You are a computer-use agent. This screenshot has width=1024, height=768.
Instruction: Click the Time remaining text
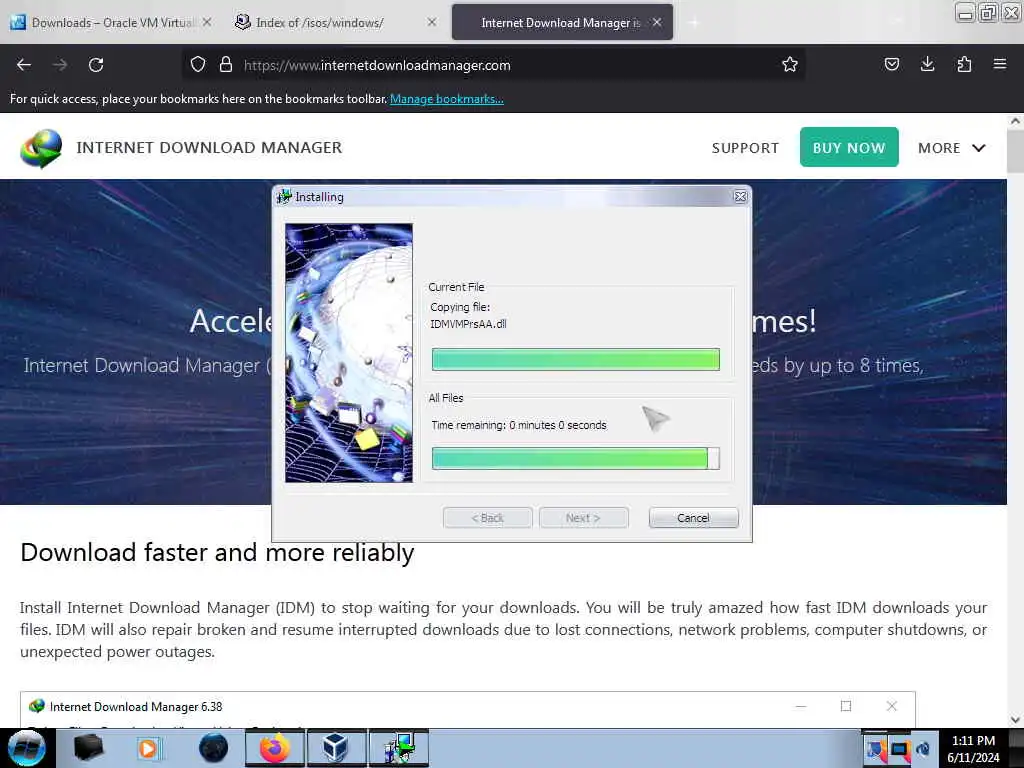pyautogui.click(x=519, y=425)
